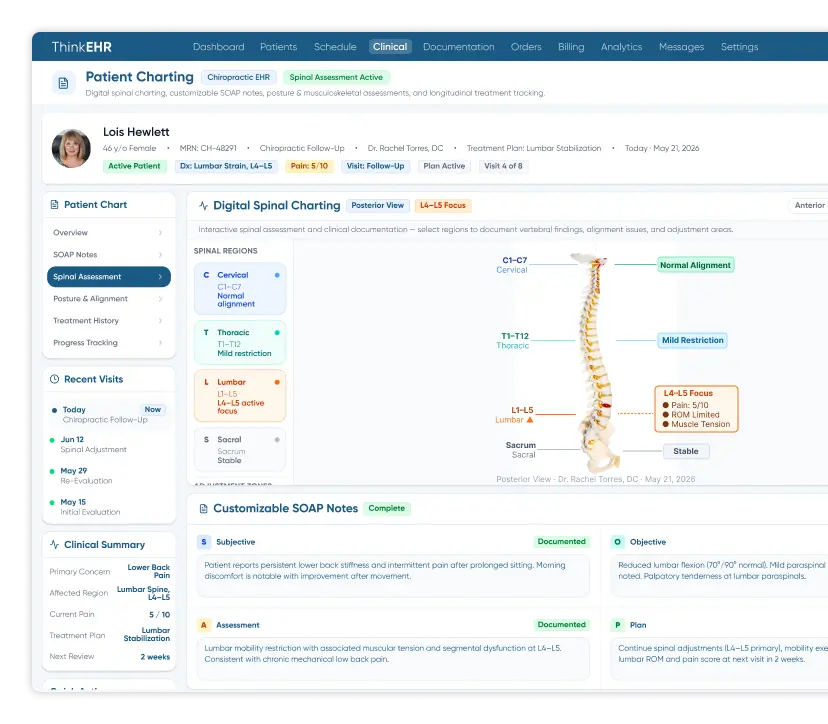This screenshot has height=724, width=828.
Task: View the Analytics tab
Action: 621,47
